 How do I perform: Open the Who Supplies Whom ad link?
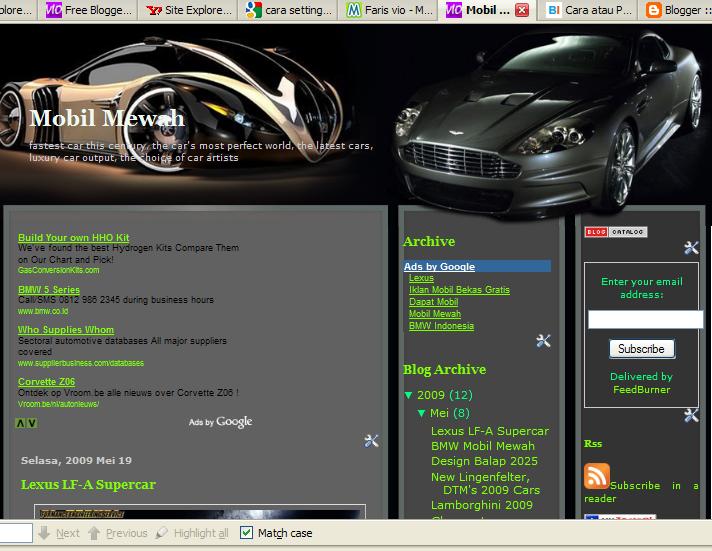point(66,330)
